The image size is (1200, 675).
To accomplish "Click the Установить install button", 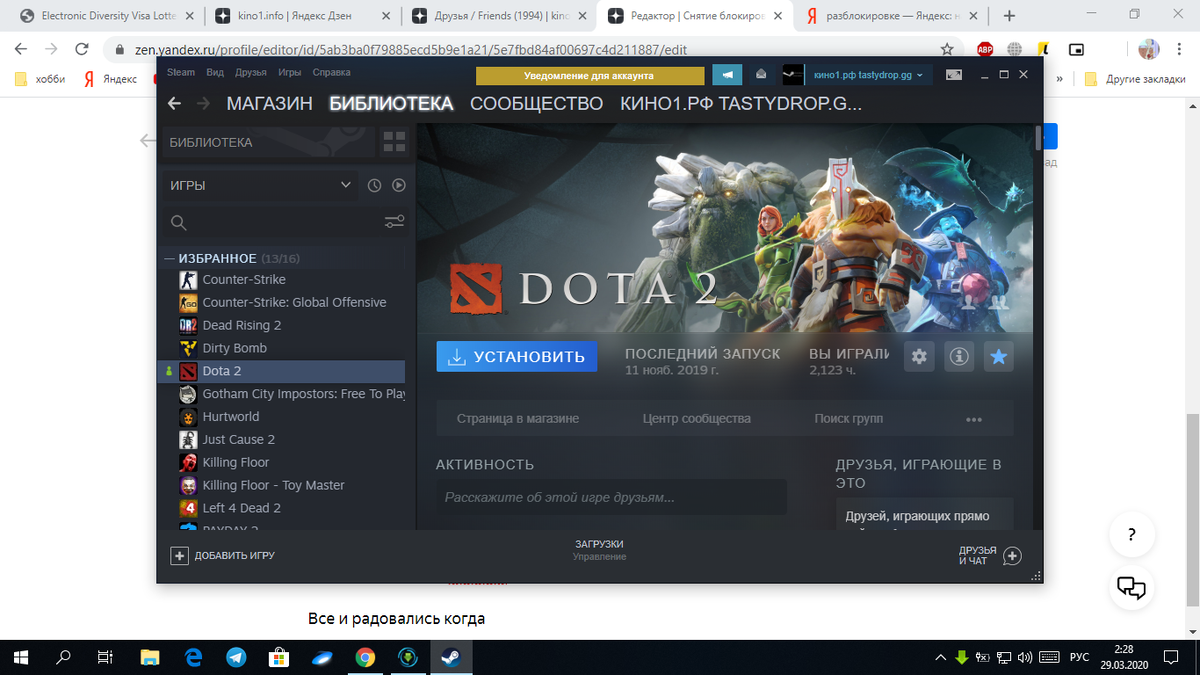I will 517,356.
